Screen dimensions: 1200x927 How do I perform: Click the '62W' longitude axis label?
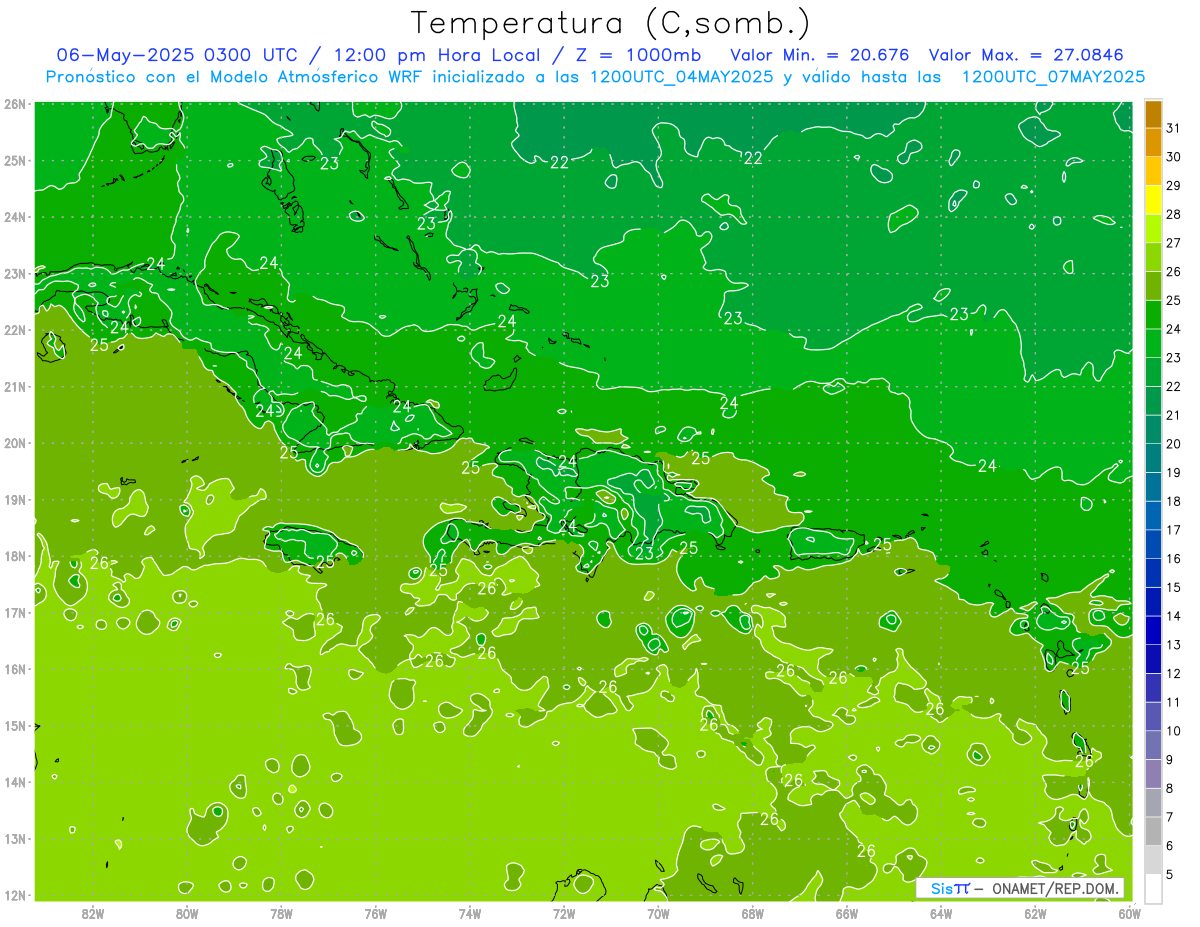click(x=1035, y=913)
